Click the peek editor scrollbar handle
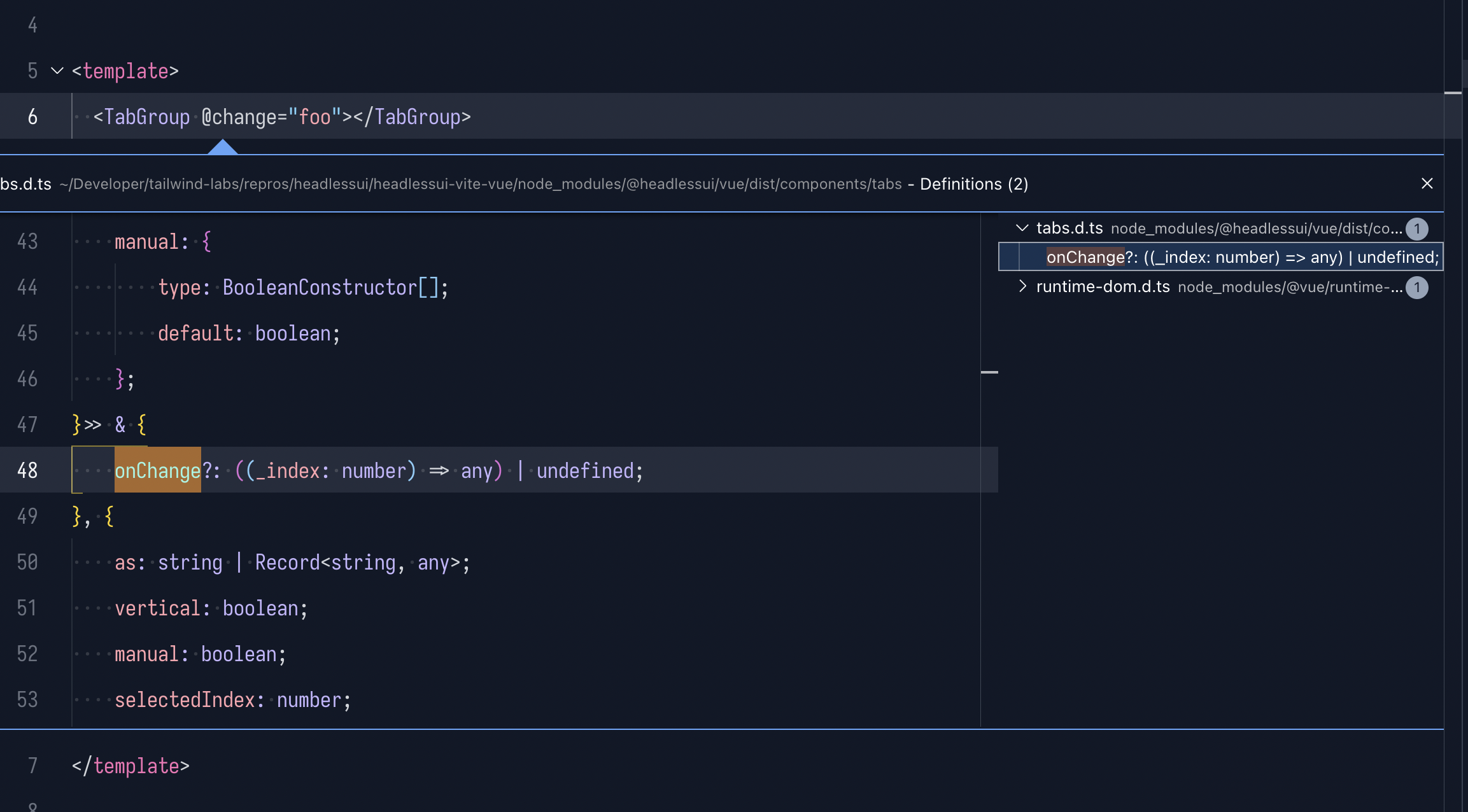The height and width of the screenshot is (812, 1468). 991,371
